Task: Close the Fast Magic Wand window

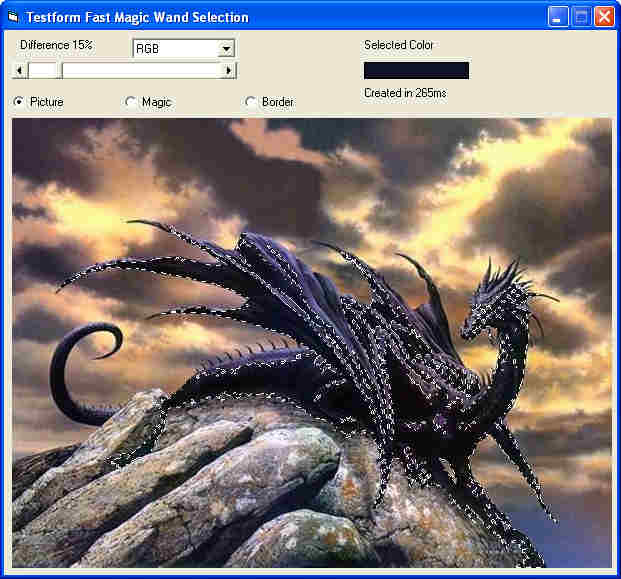Action: point(604,17)
